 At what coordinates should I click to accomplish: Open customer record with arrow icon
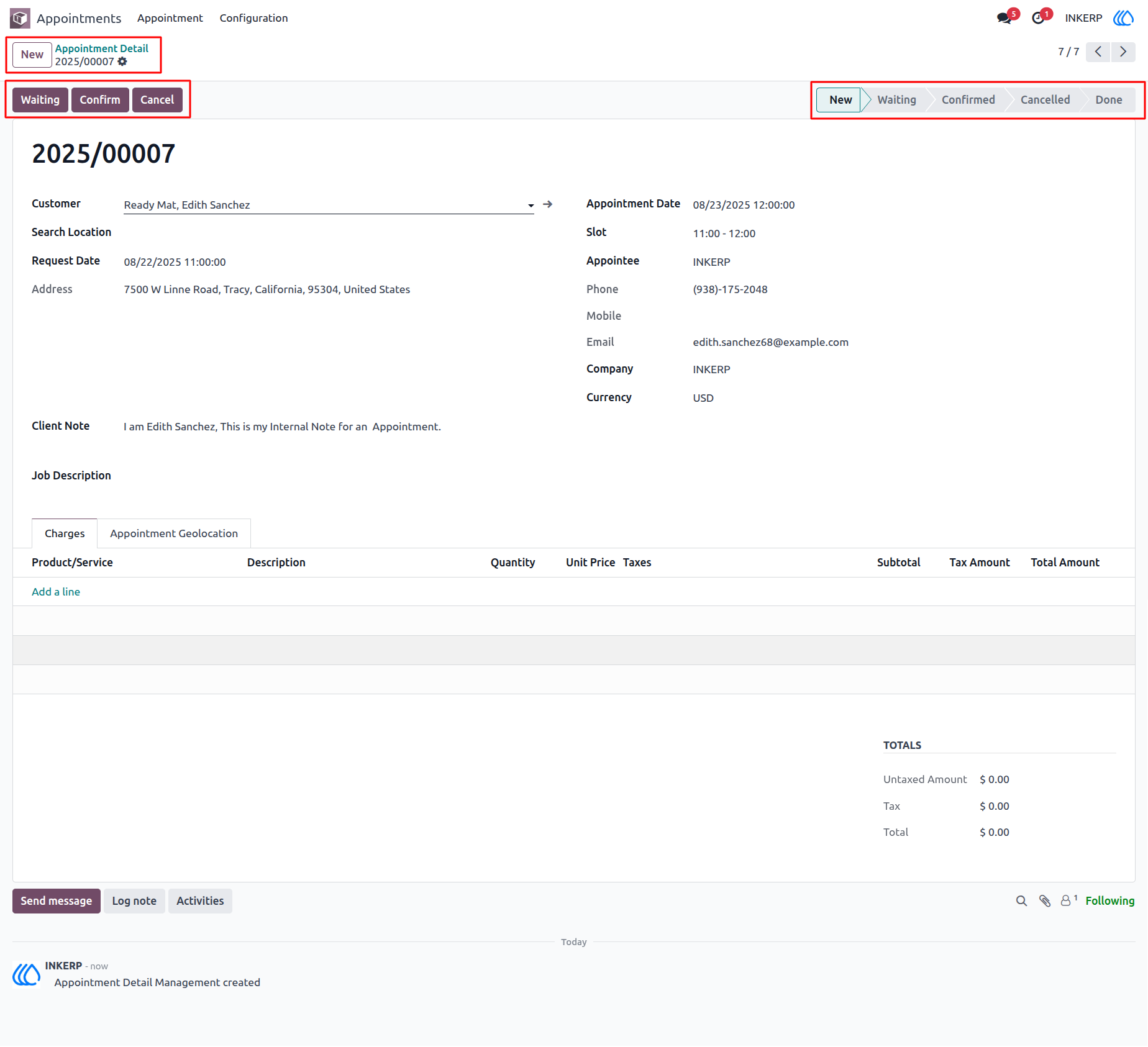(x=547, y=204)
